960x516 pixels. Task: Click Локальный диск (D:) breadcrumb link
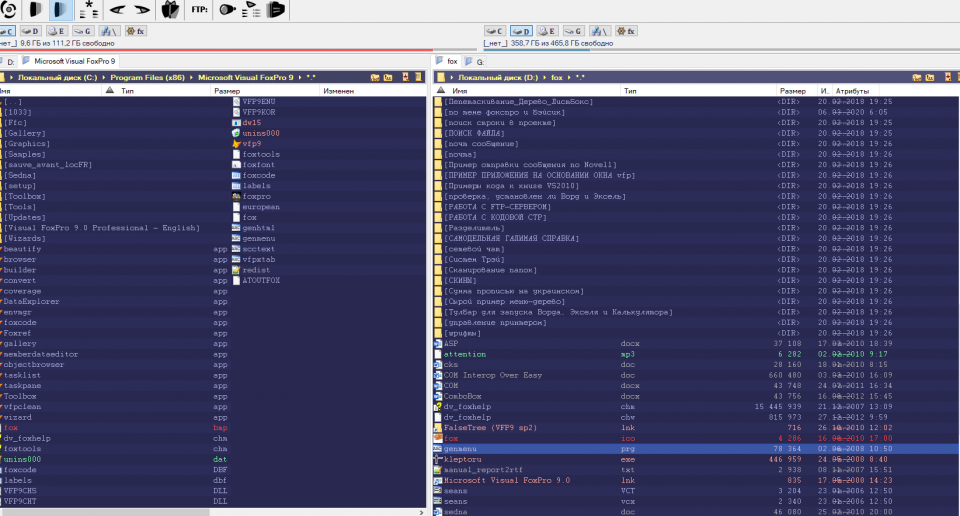coord(497,77)
